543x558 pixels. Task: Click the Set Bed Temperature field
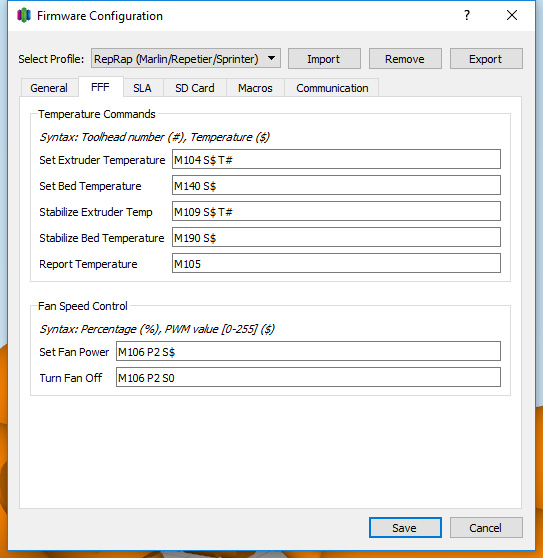coord(336,185)
